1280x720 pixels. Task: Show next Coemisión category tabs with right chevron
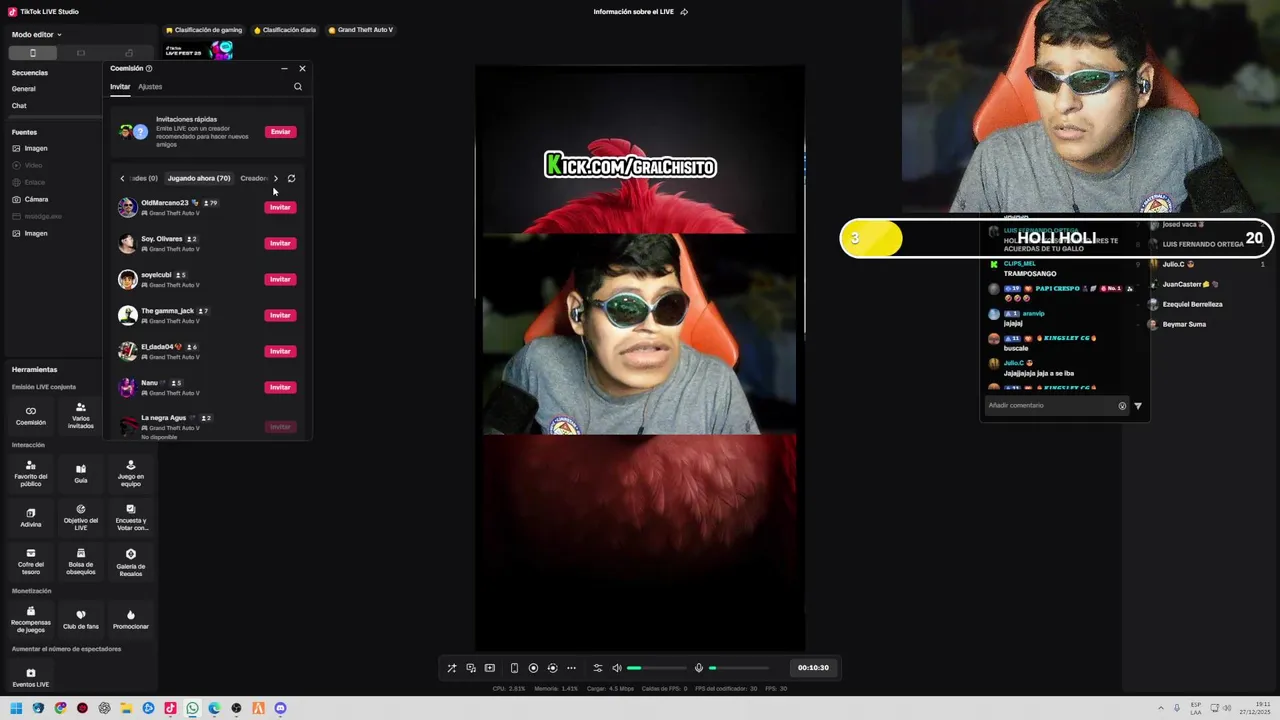[x=276, y=179]
